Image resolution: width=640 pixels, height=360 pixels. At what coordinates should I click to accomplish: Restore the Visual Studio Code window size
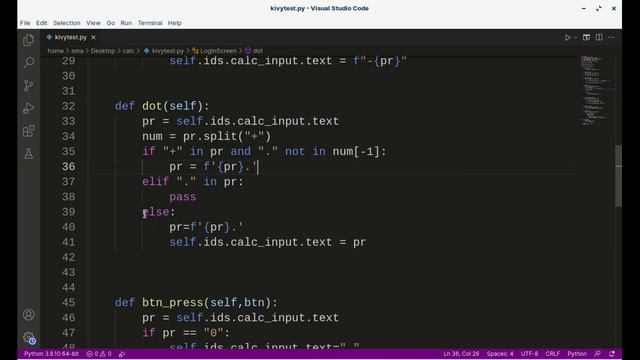tap(598, 8)
